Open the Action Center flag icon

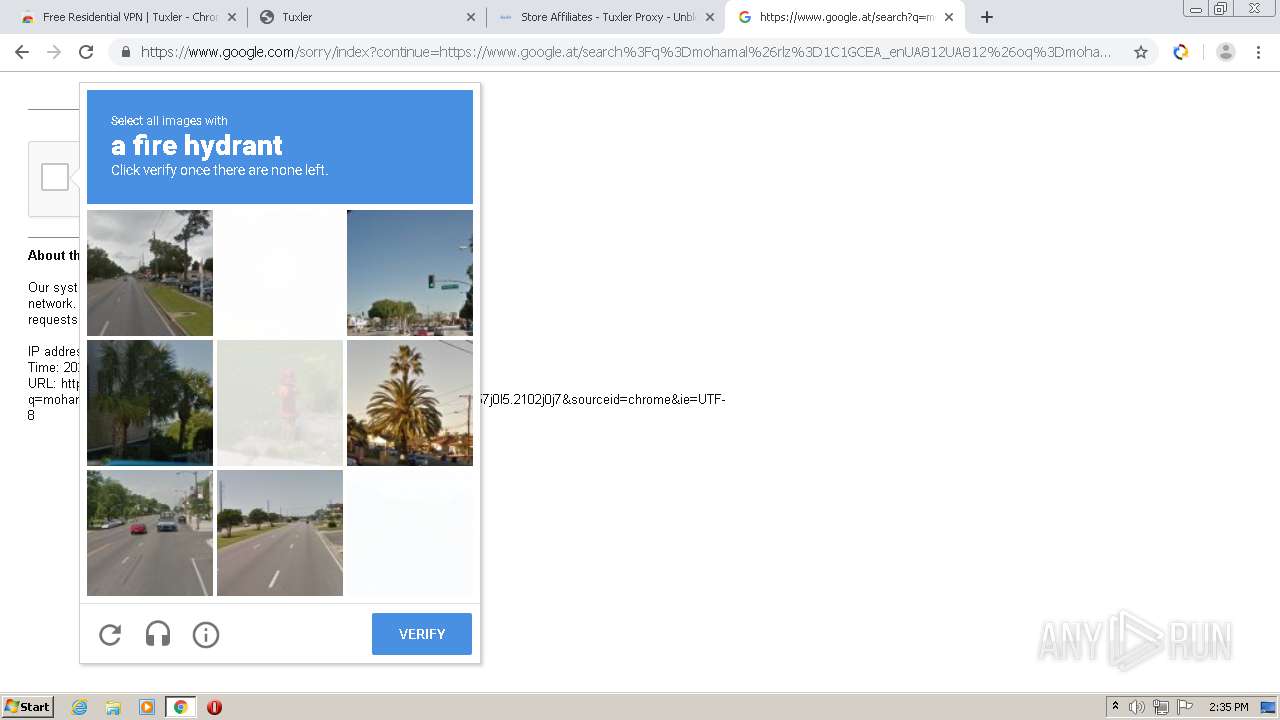(x=1185, y=707)
